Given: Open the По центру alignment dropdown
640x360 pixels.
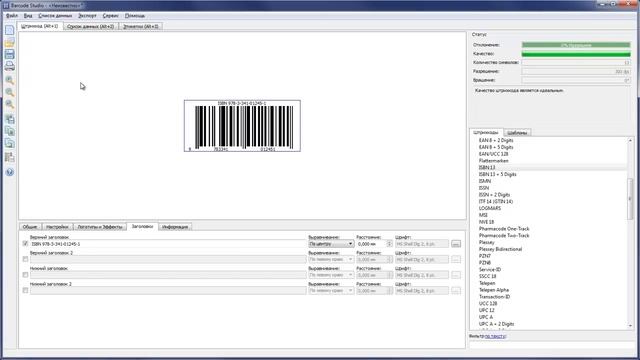Looking at the screenshot, I should [331, 244].
